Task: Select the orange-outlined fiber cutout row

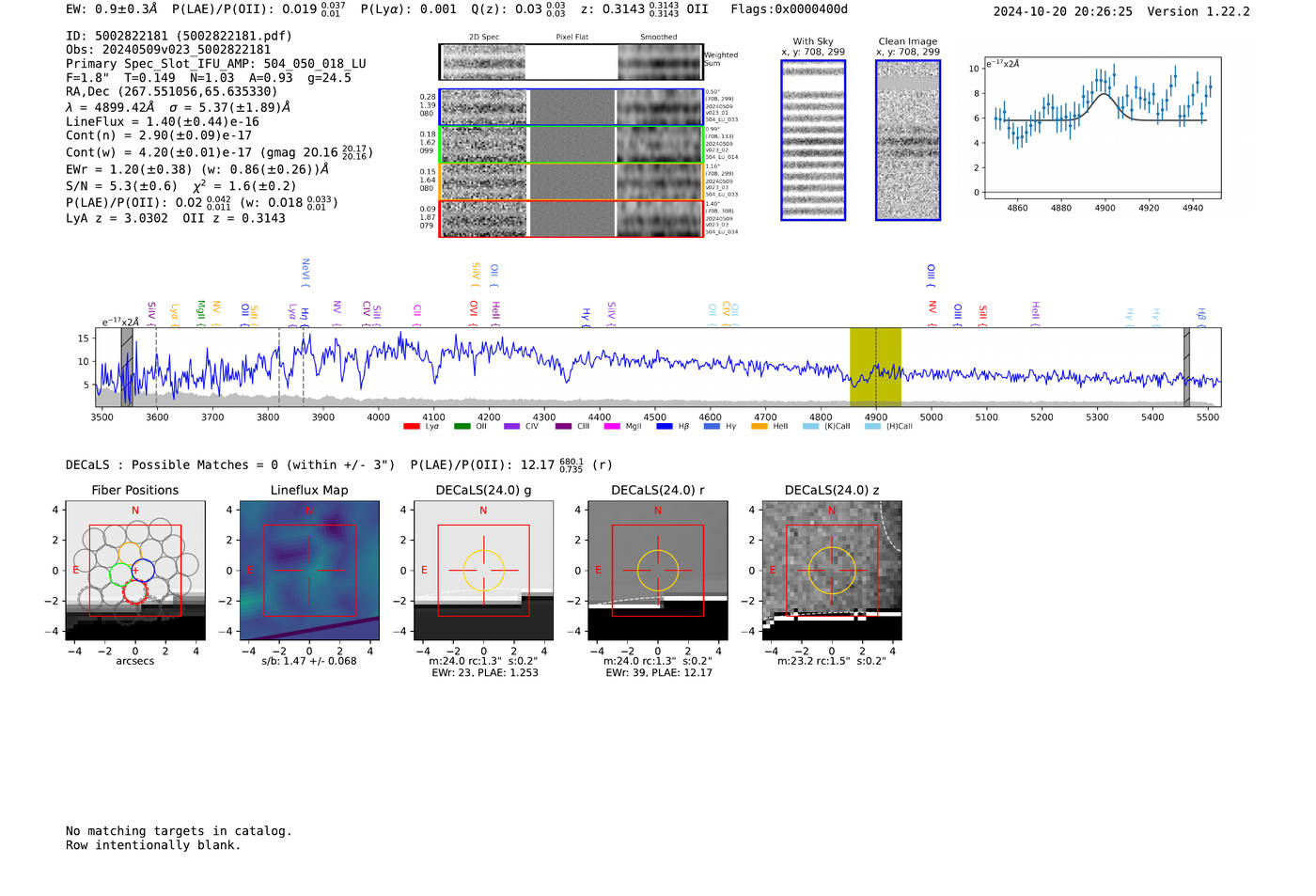Action: point(572,181)
